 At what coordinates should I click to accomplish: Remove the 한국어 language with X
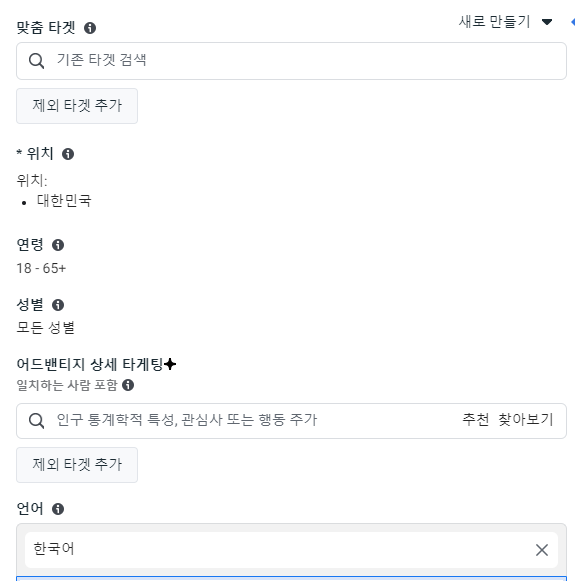point(542,550)
